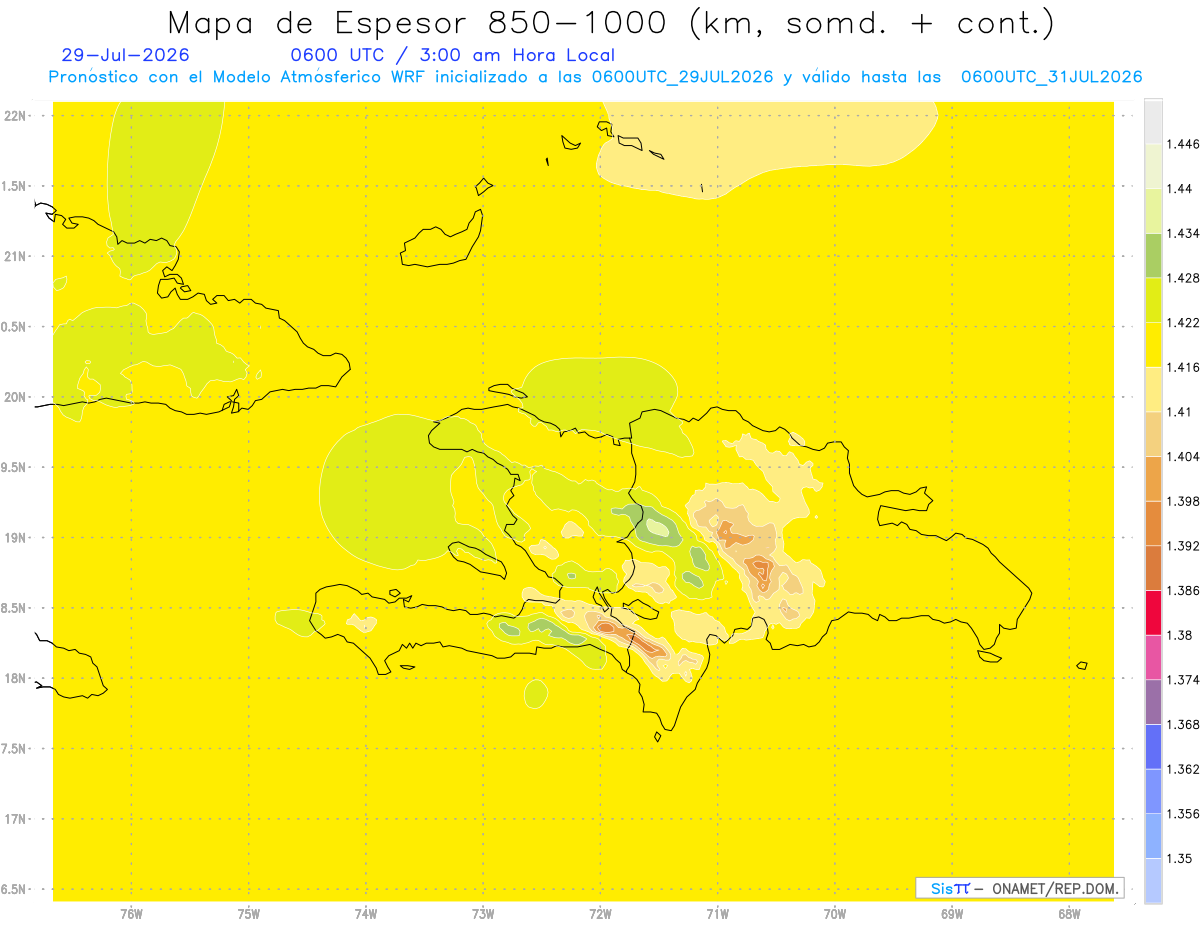Pick the red colorbar swatch between 1.38 and 1.386
The height and width of the screenshot is (927, 1200).
[x=1153, y=613]
